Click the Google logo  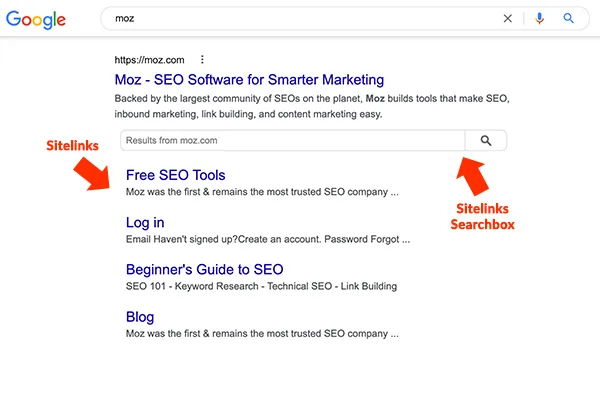pos(36,20)
